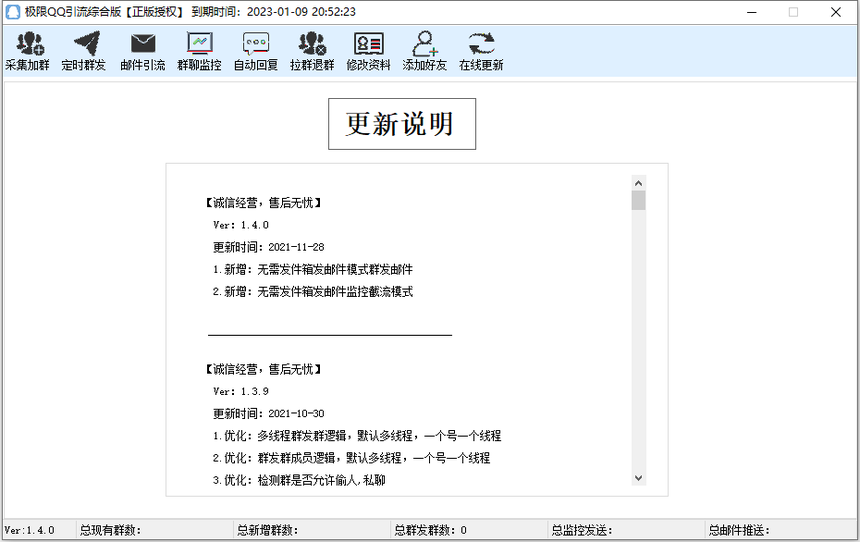Click the line '1.新增: 无需发件箱发邮件模式群发邮件'
The width and height of the screenshot is (860, 542).
tap(313, 269)
